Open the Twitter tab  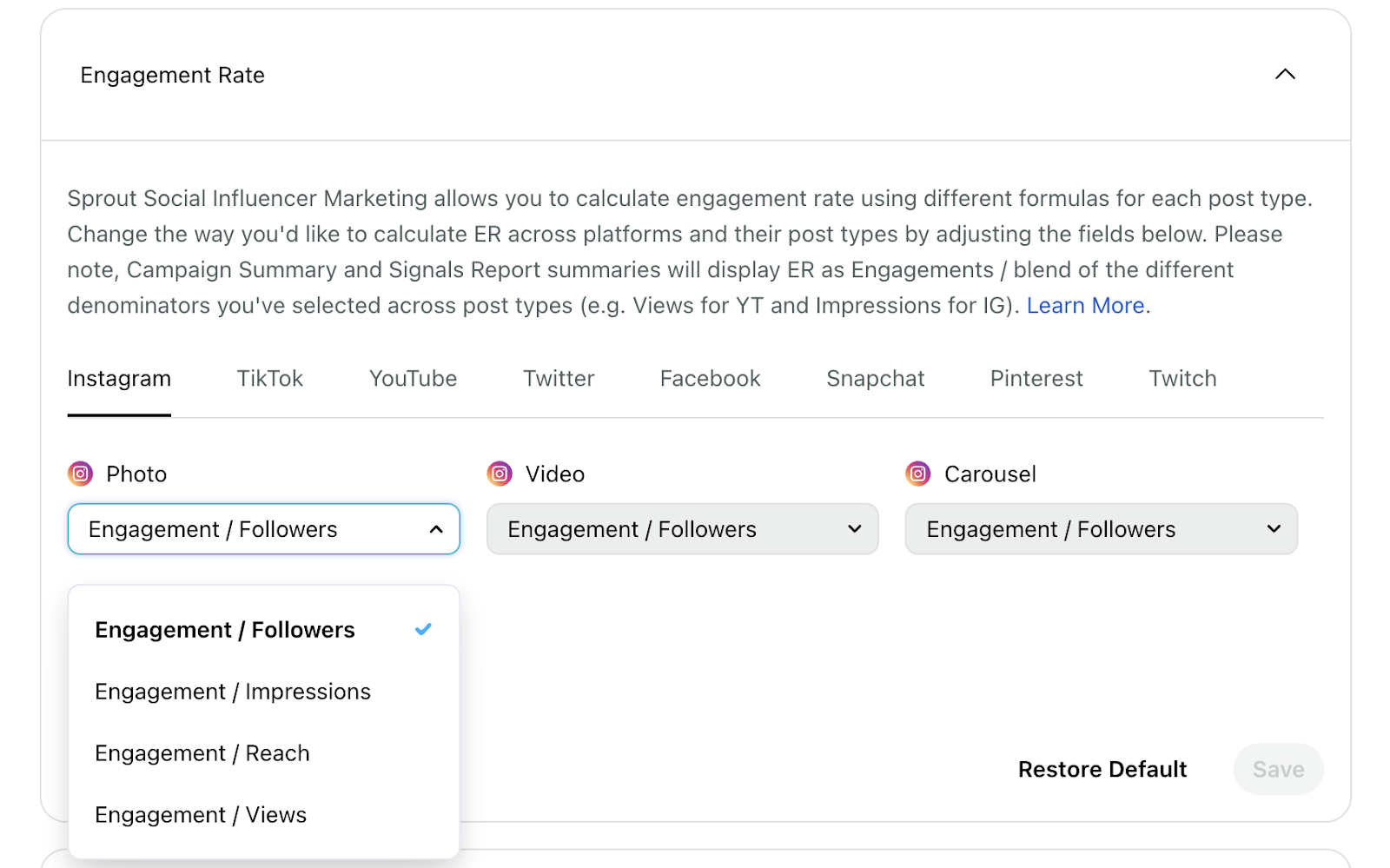coord(559,379)
